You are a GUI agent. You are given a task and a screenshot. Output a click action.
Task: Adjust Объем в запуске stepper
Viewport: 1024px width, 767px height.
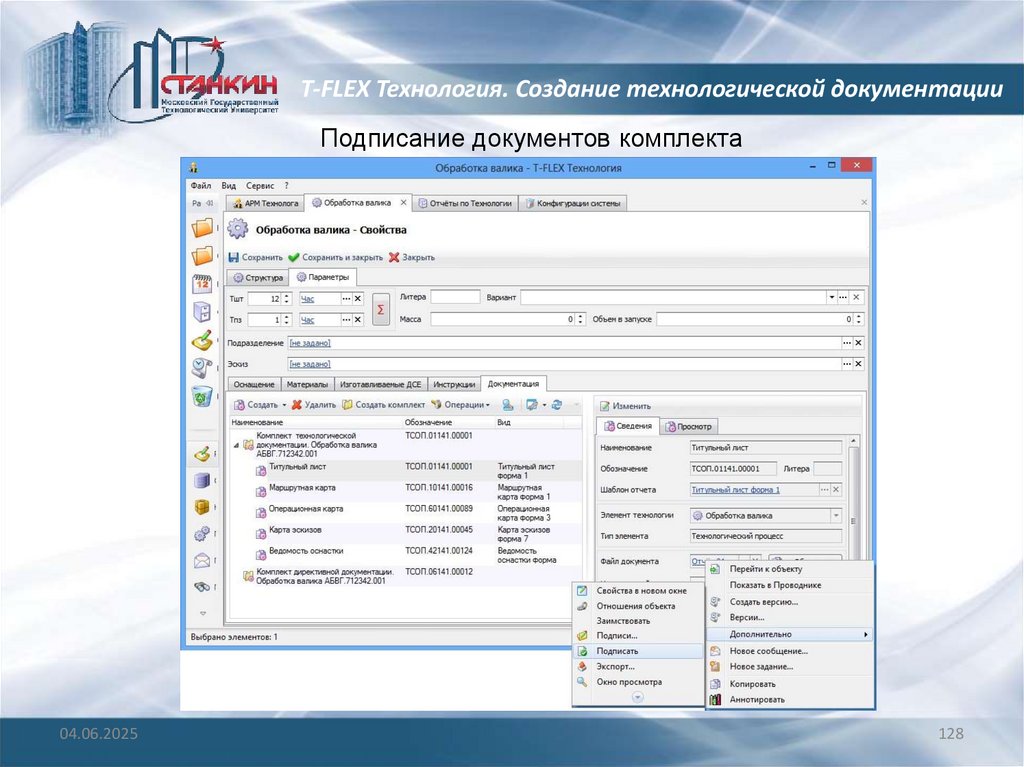(859, 319)
